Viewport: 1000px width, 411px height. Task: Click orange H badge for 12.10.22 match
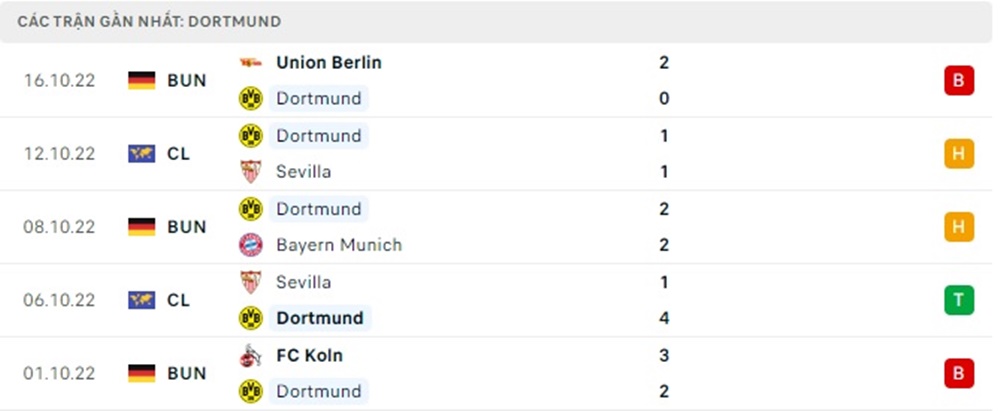tap(958, 153)
